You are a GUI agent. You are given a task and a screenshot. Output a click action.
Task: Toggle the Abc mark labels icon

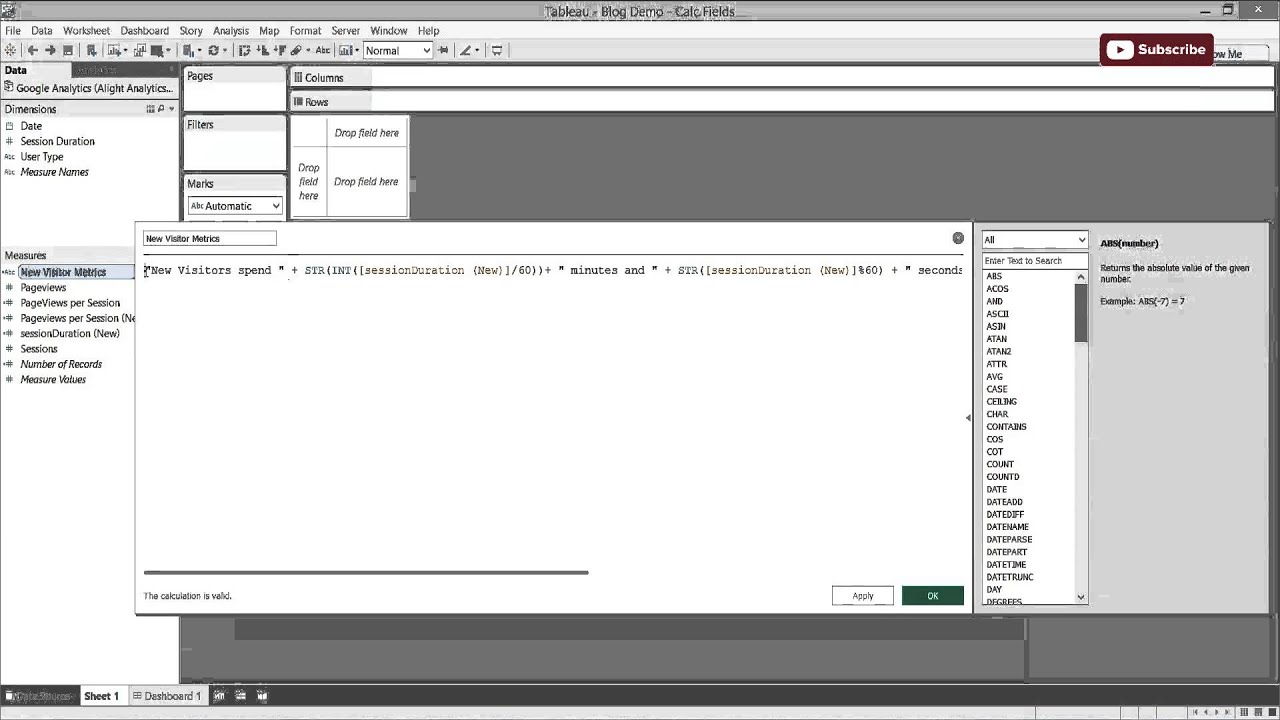point(323,50)
